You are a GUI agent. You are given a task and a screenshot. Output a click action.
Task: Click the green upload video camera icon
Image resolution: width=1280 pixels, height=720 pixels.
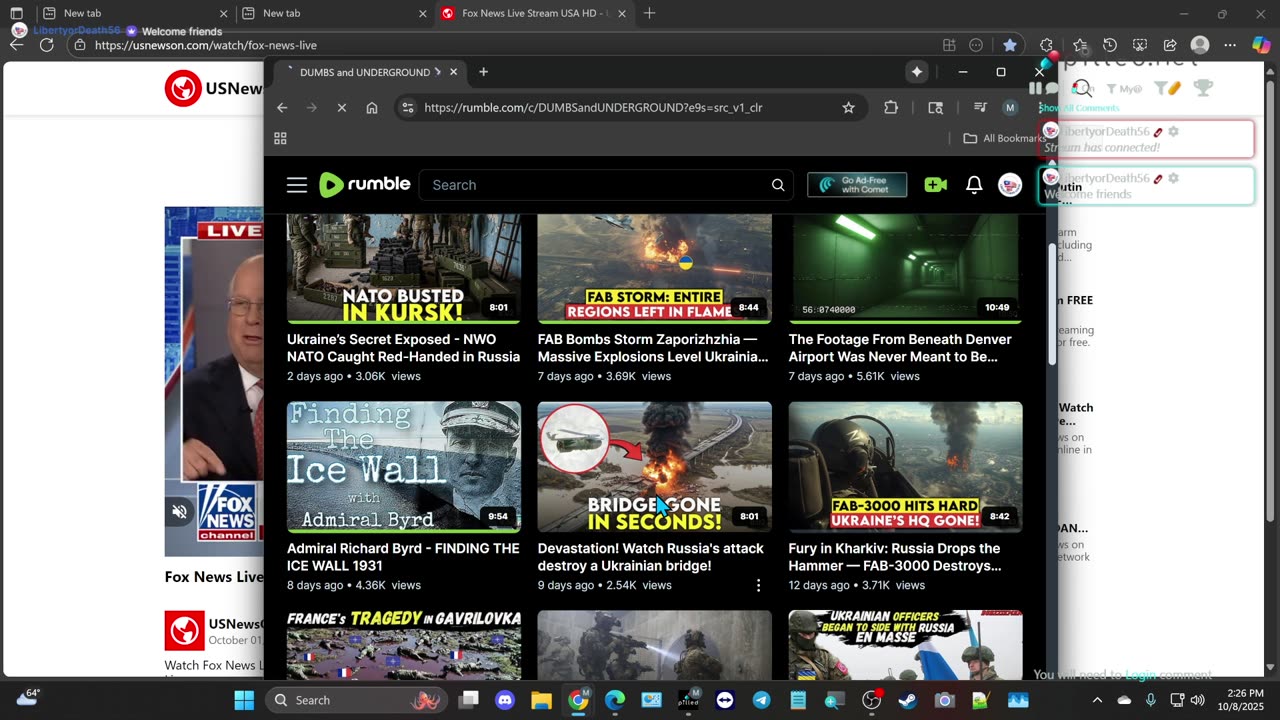click(935, 185)
